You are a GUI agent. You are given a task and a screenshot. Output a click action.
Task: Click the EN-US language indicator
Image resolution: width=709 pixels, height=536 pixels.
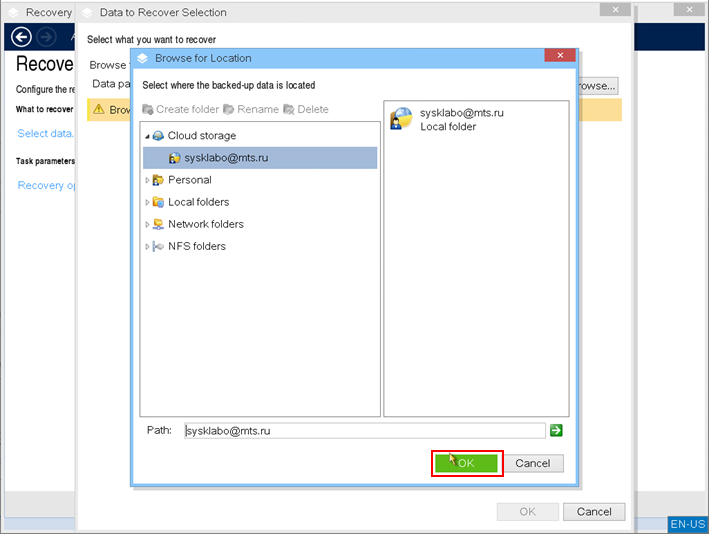point(688,524)
